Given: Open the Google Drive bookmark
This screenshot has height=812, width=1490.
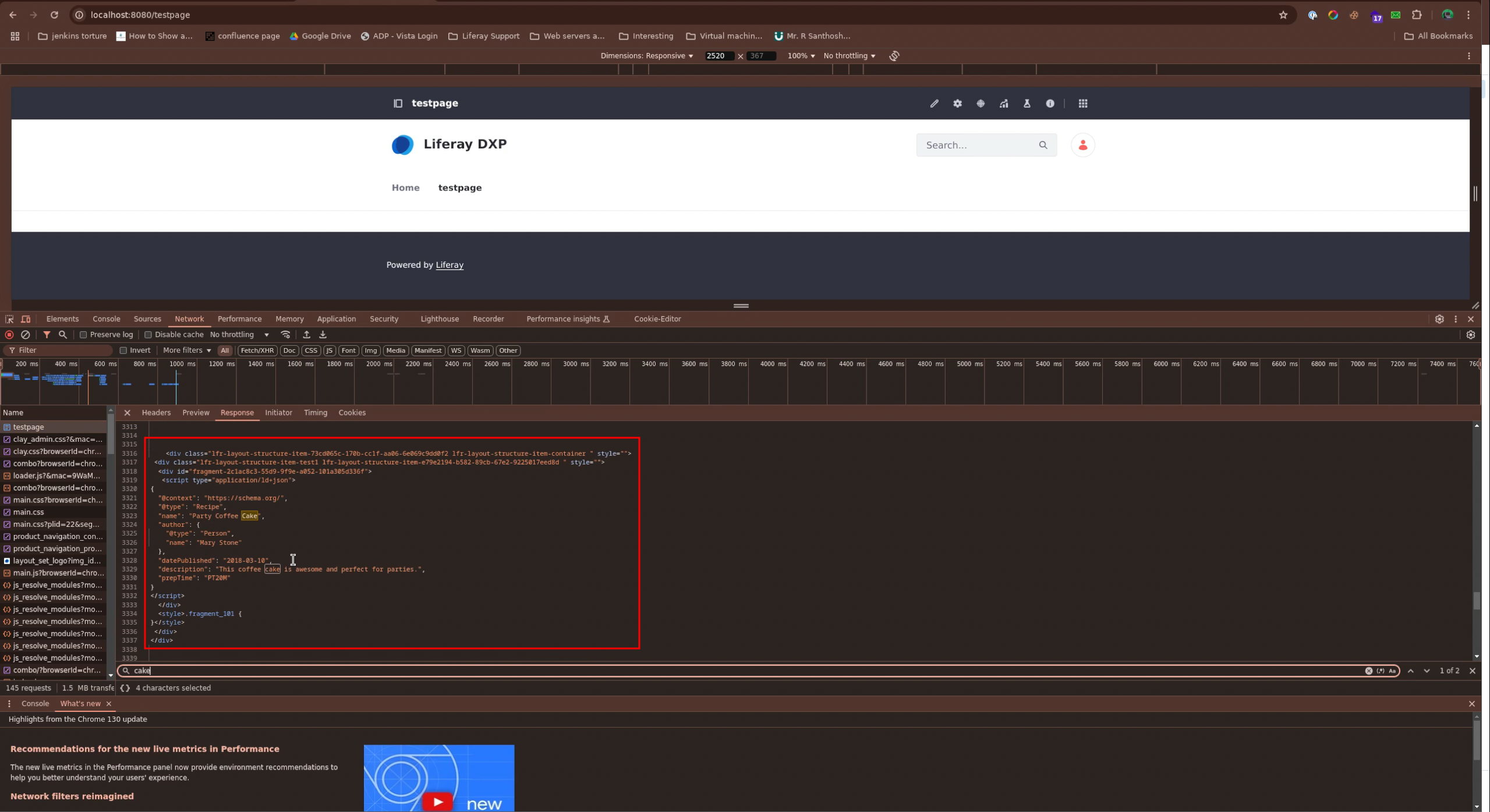Looking at the screenshot, I should click(320, 36).
